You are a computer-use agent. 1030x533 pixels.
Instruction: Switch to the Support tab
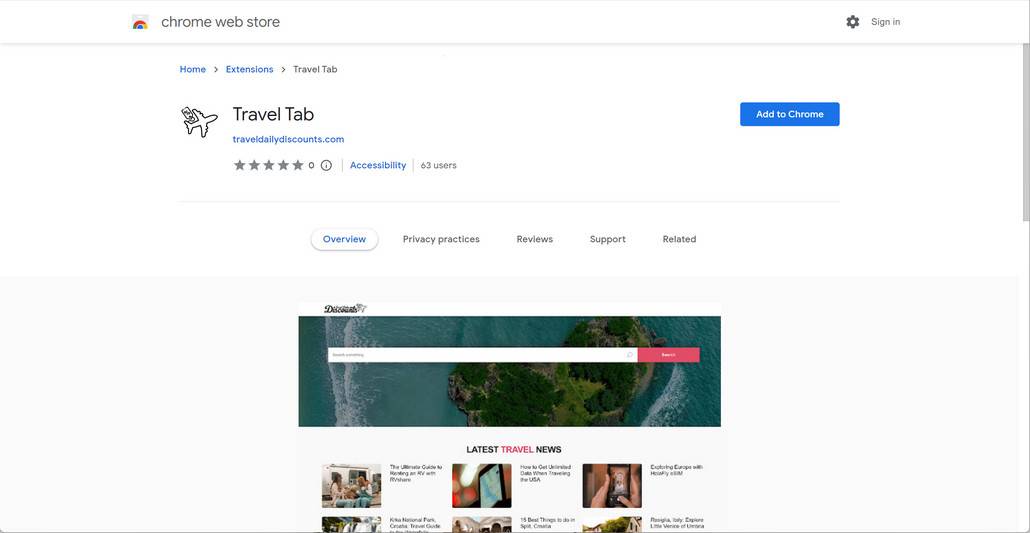pos(608,239)
